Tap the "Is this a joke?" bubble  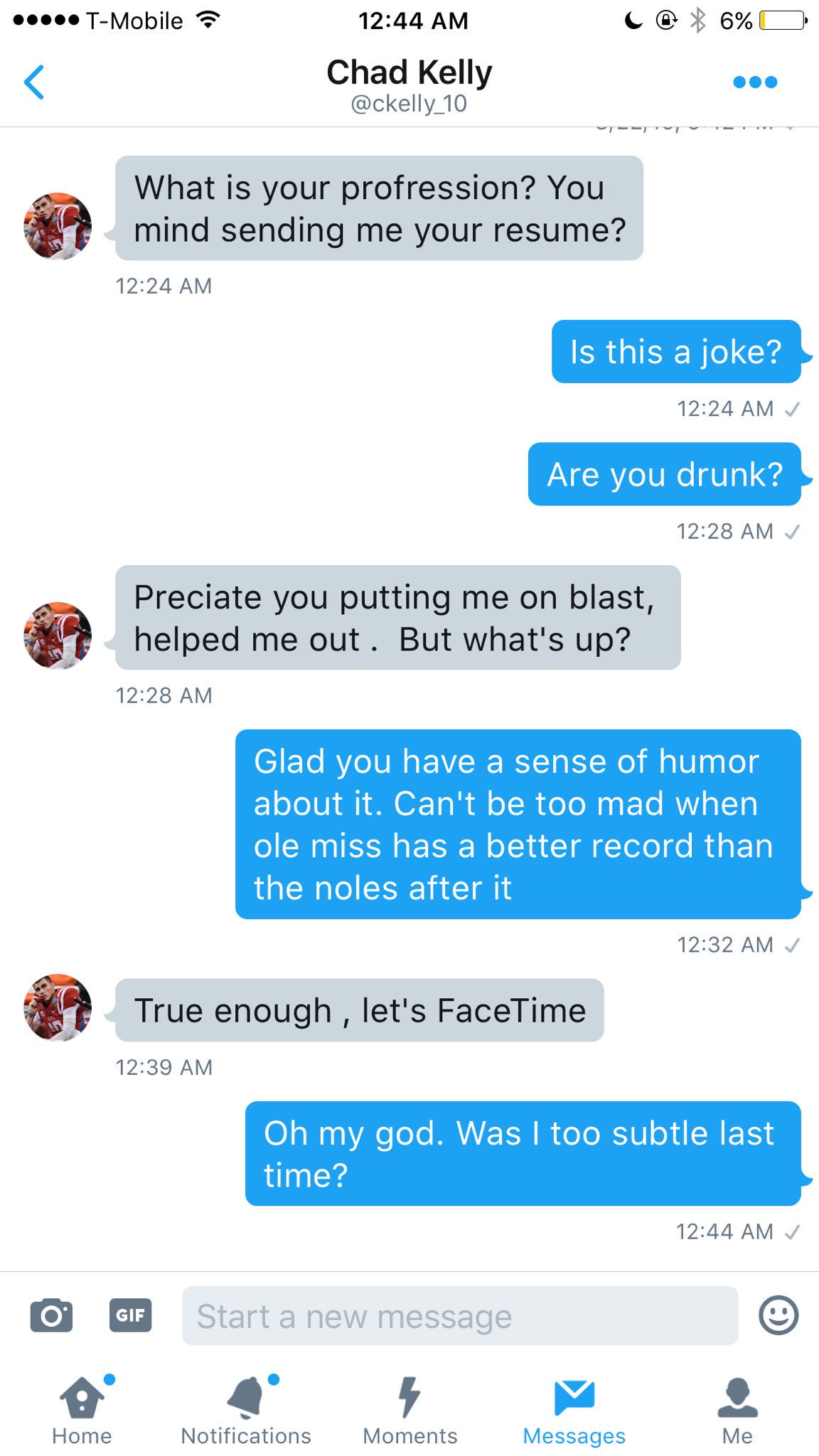pos(675,352)
